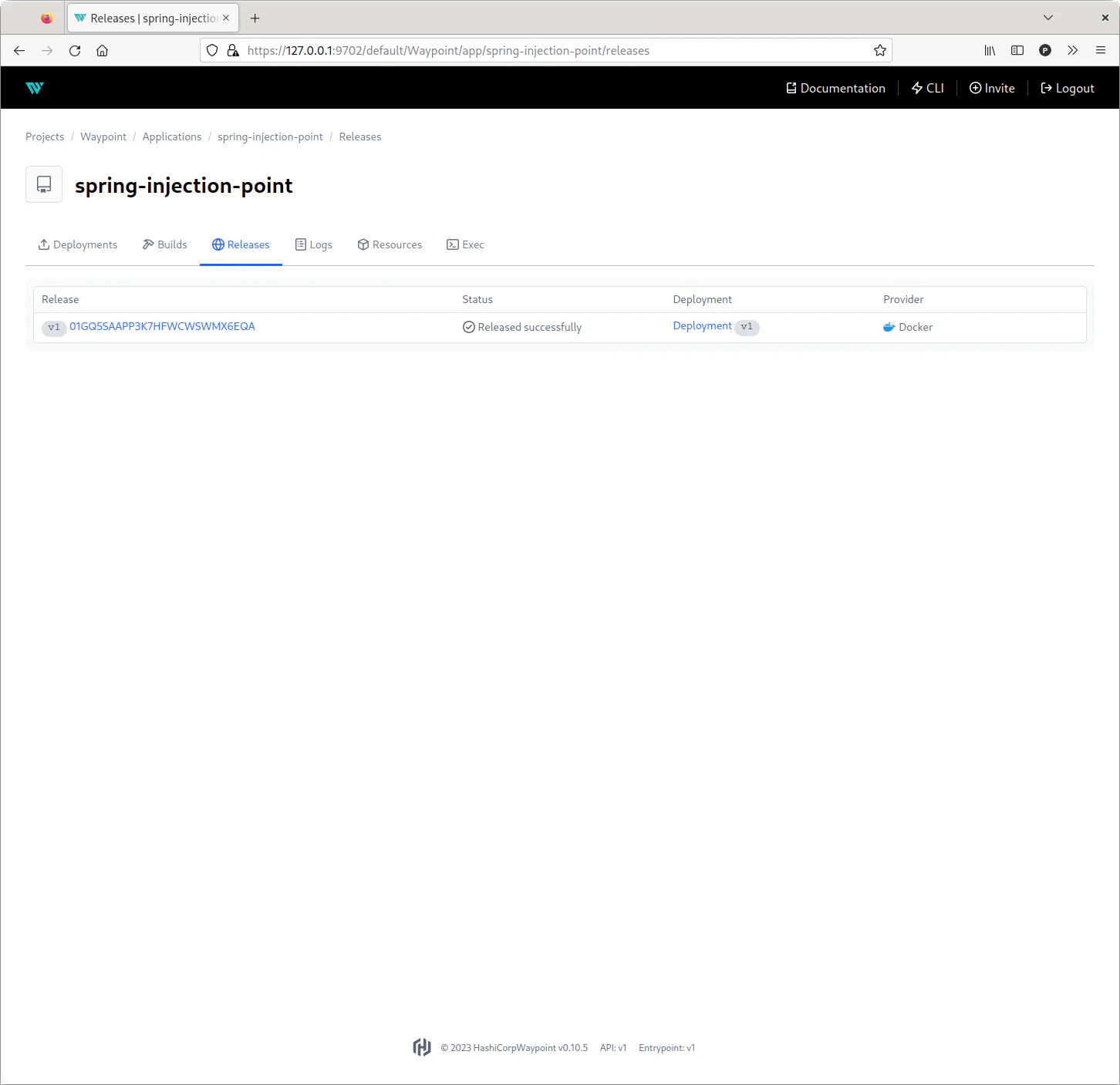Click the HashiCorp logo in footer
The height and width of the screenshot is (1085, 1120).
tap(422, 1047)
